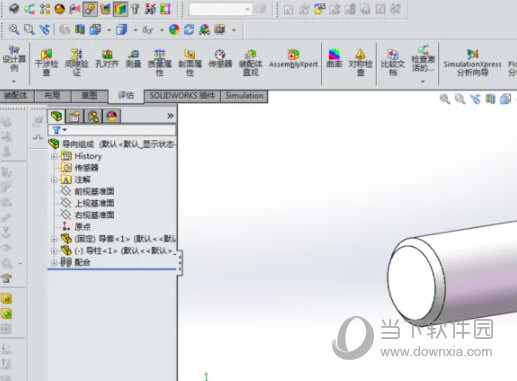Open View Orientation dropdown arrow
Screen dimensions: 517x381
point(109,30)
